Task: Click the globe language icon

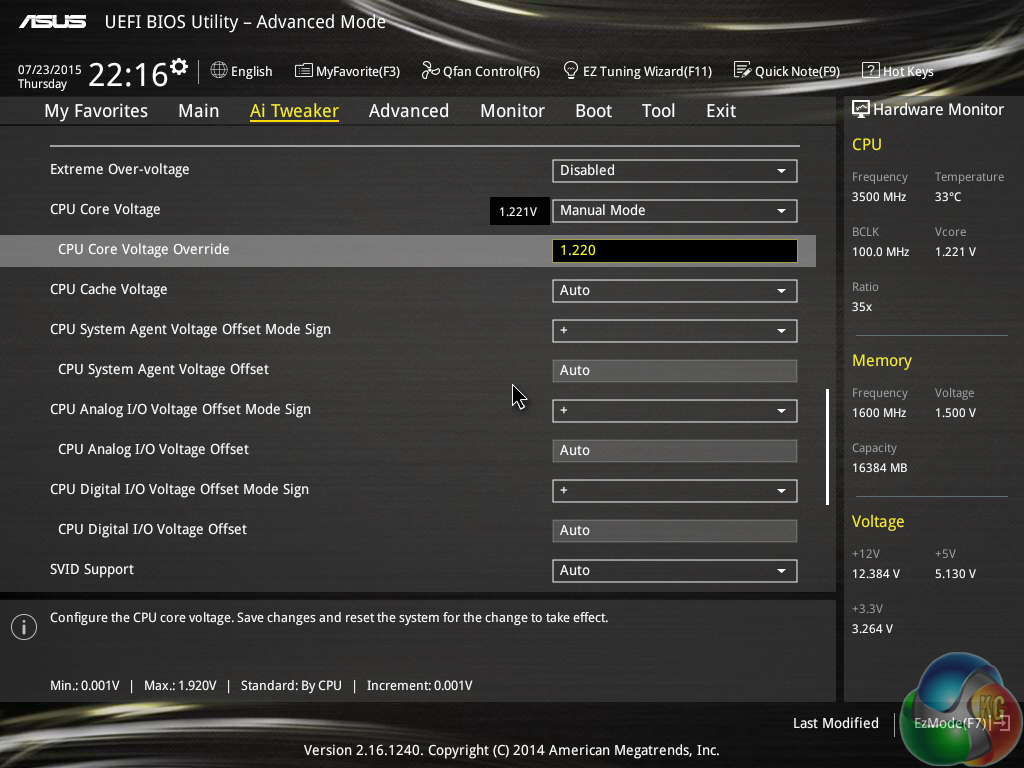Action: coord(219,71)
